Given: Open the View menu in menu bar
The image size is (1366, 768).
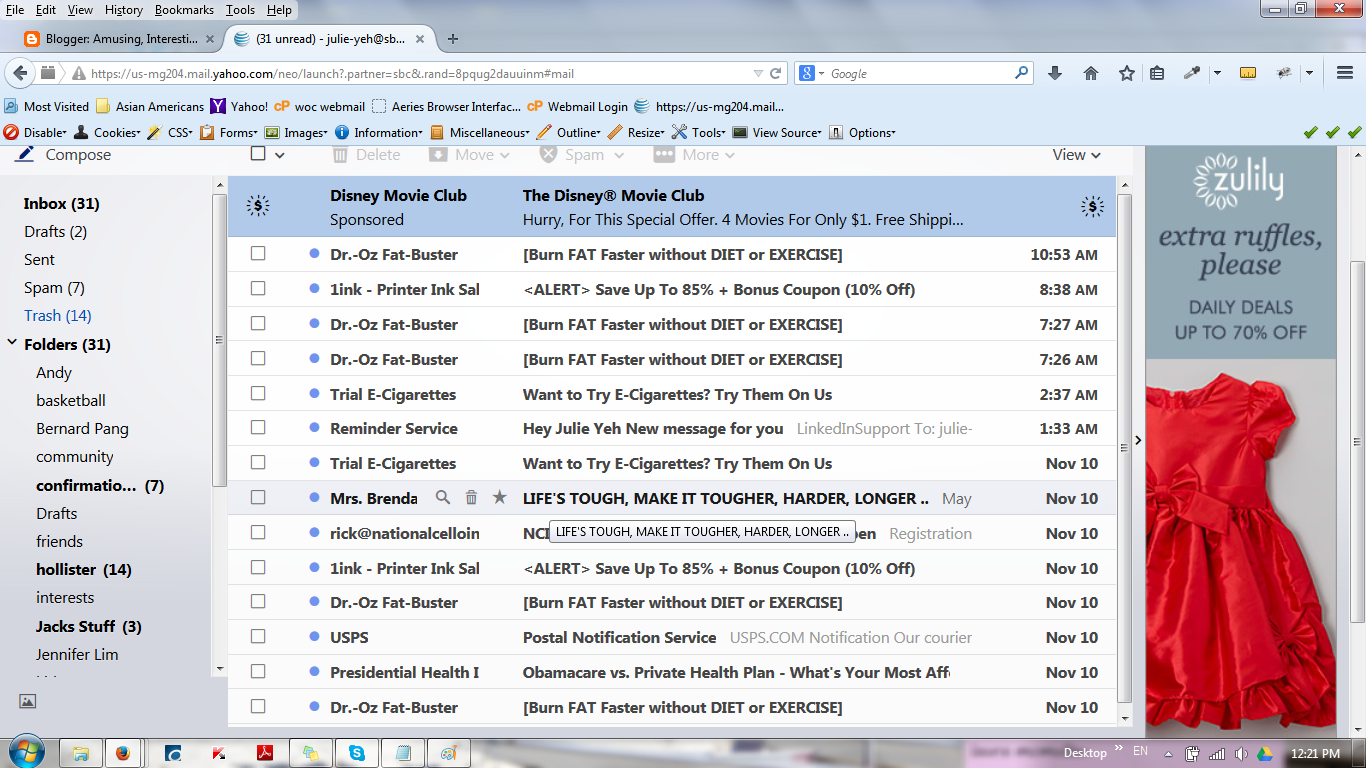Looking at the screenshot, I should [80, 9].
